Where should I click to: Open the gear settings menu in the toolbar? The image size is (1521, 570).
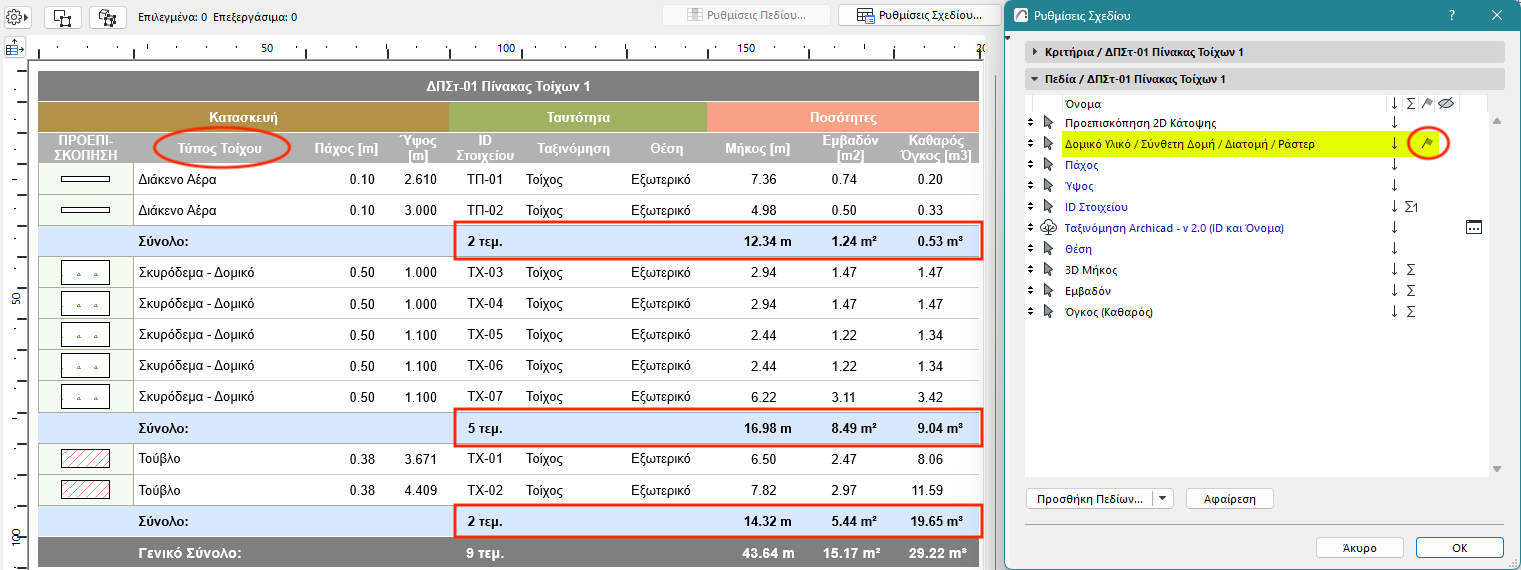19,17
